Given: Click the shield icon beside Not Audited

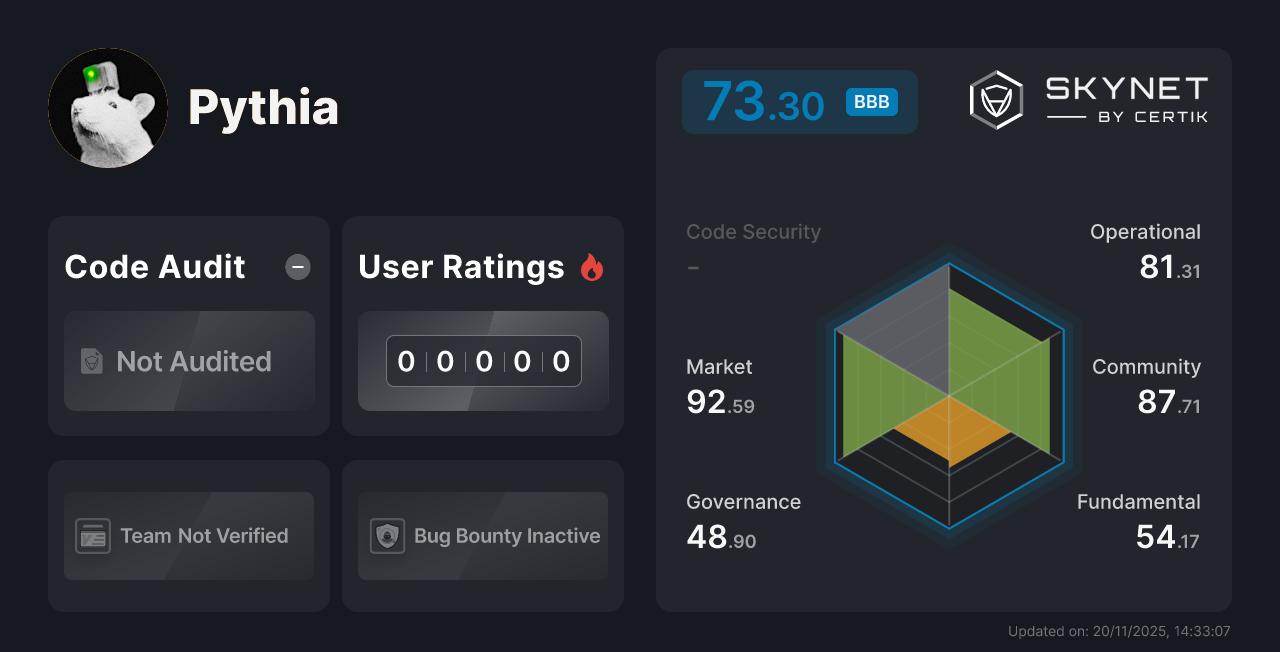Looking at the screenshot, I should pyautogui.click(x=90, y=361).
